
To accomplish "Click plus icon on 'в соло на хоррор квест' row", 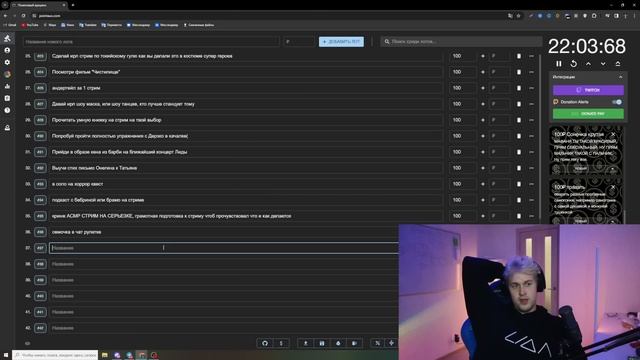I will point(483,184).
